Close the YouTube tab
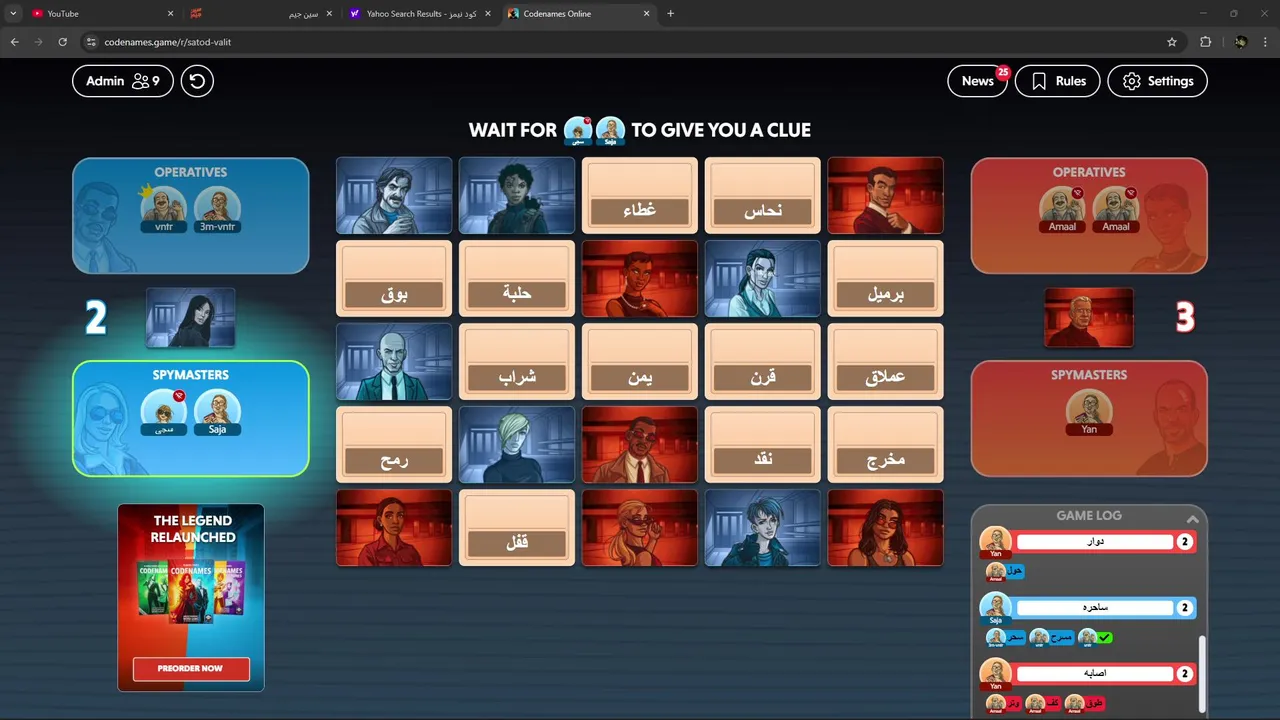Image resolution: width=1280 pixels, height=720 pixels. (x=170, y=14)
